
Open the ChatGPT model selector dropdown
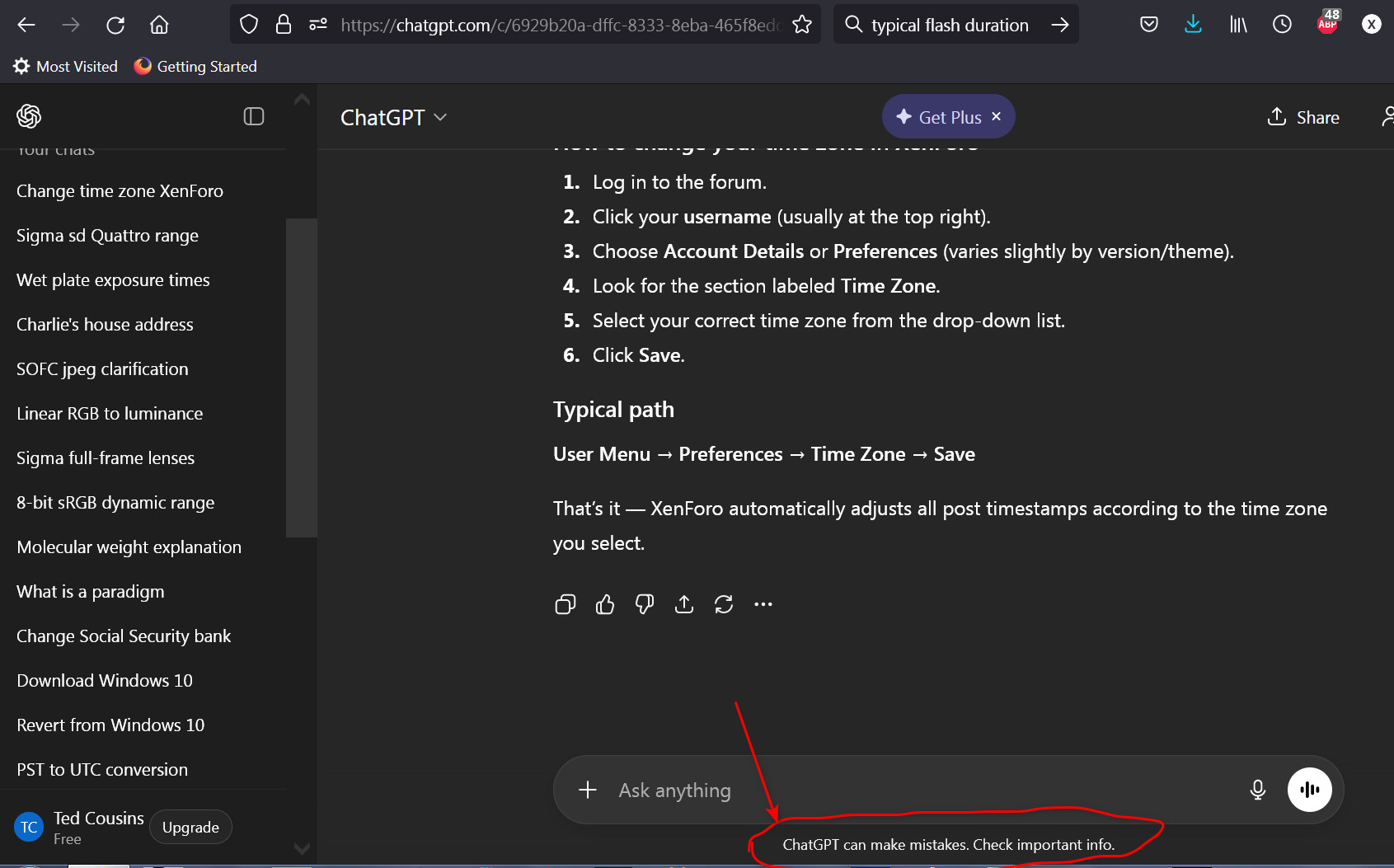pyautogui.click(x=393, y=117)
